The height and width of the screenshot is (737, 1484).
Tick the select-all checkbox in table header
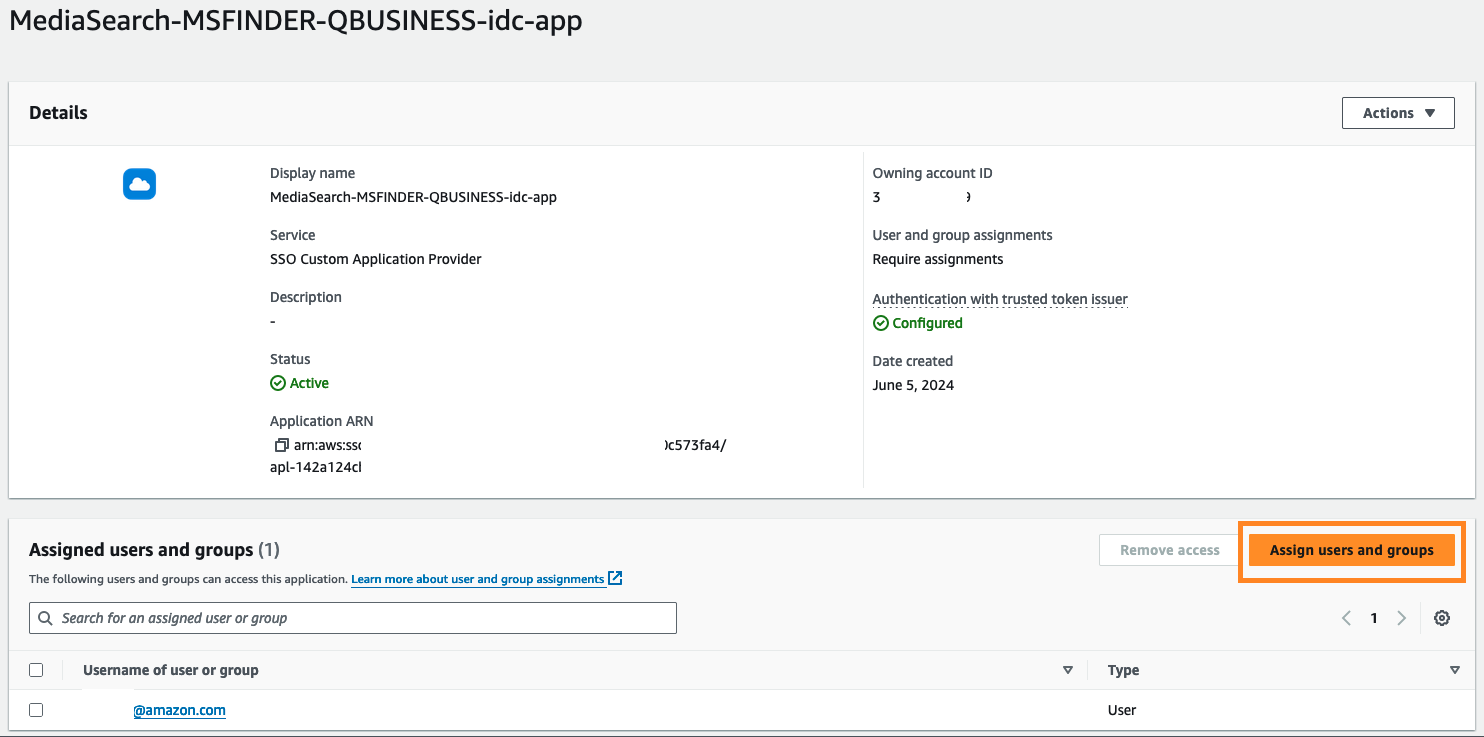36,670
